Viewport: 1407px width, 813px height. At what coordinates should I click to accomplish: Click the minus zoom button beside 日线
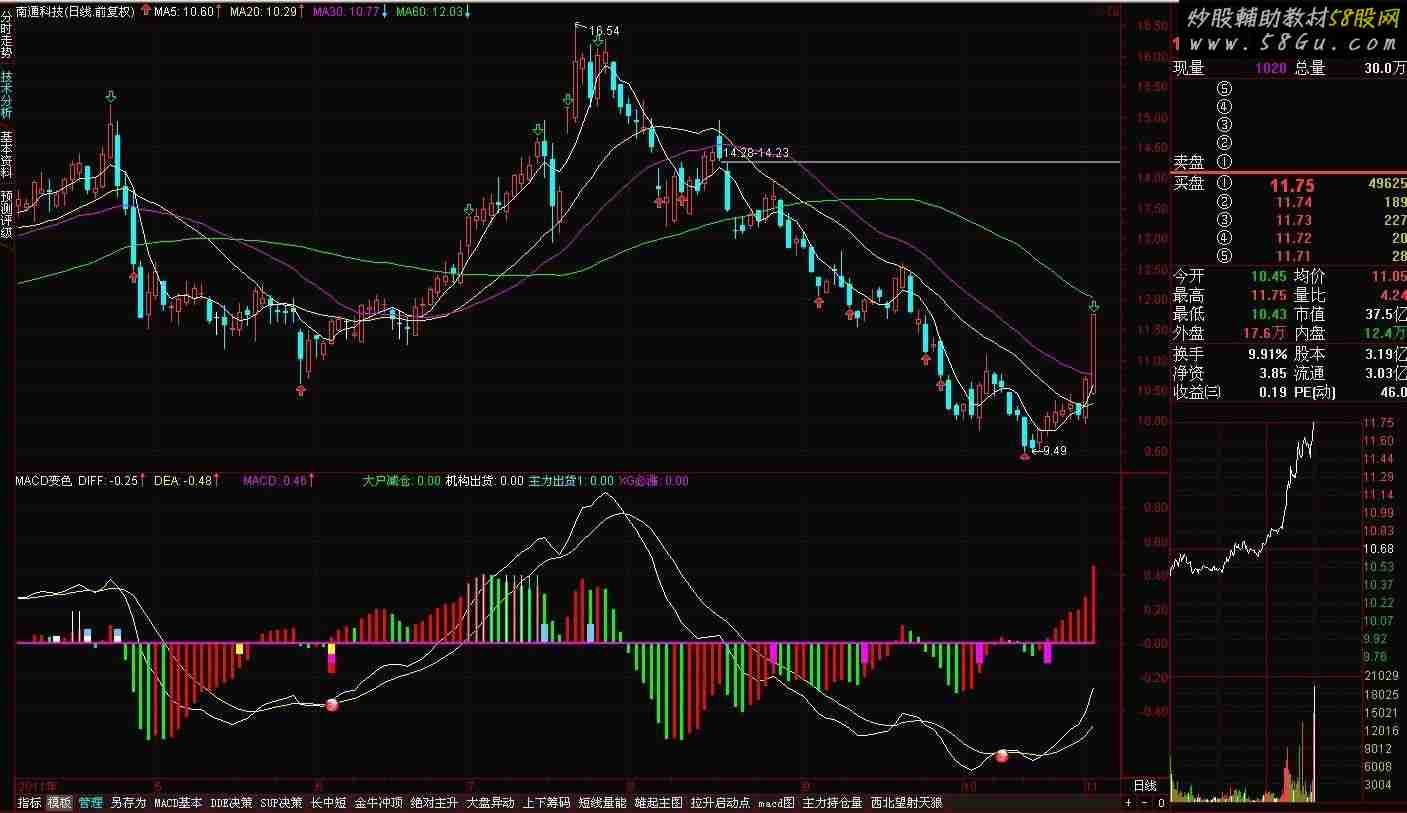1145,802
